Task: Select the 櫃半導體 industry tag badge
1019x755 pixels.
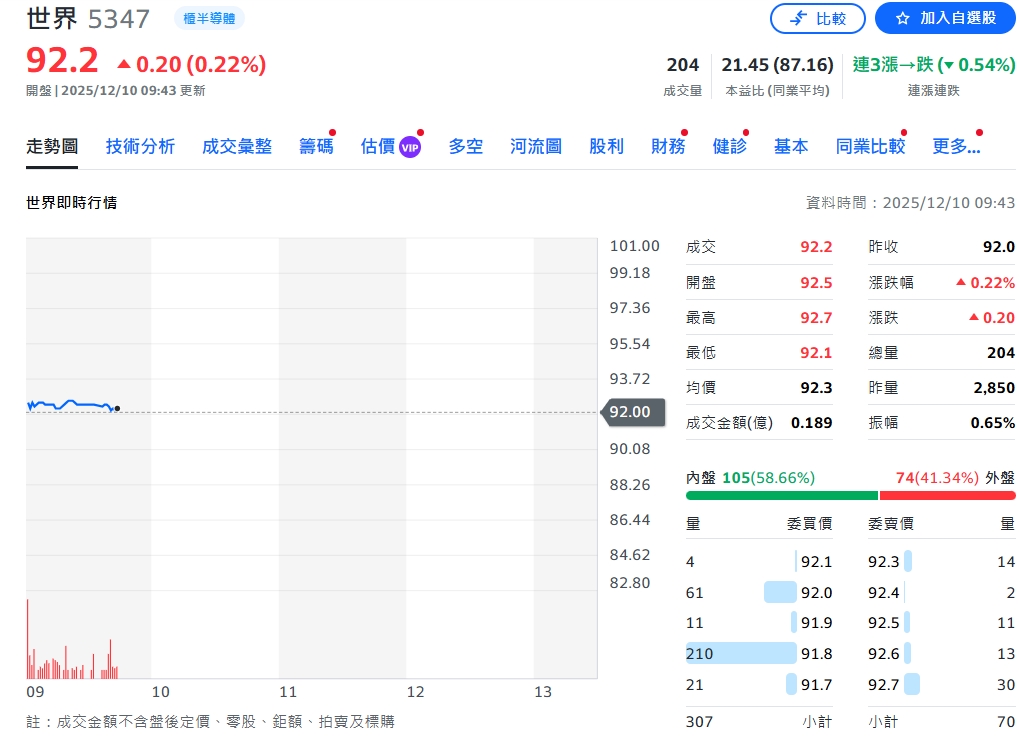Action: 207,18
